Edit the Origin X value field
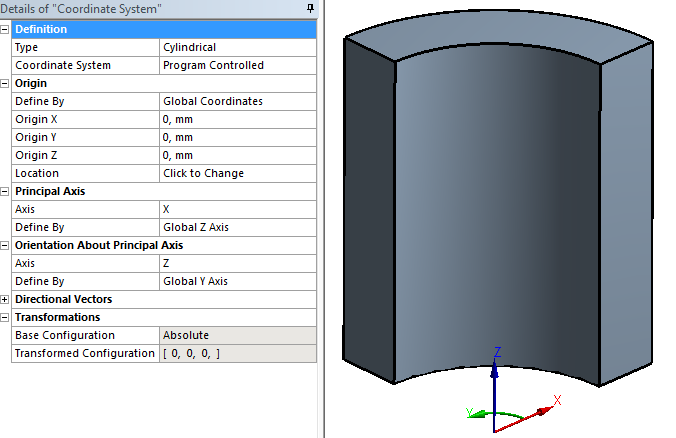The width and height of the screenshot is (676, 438). pos(238,119)
